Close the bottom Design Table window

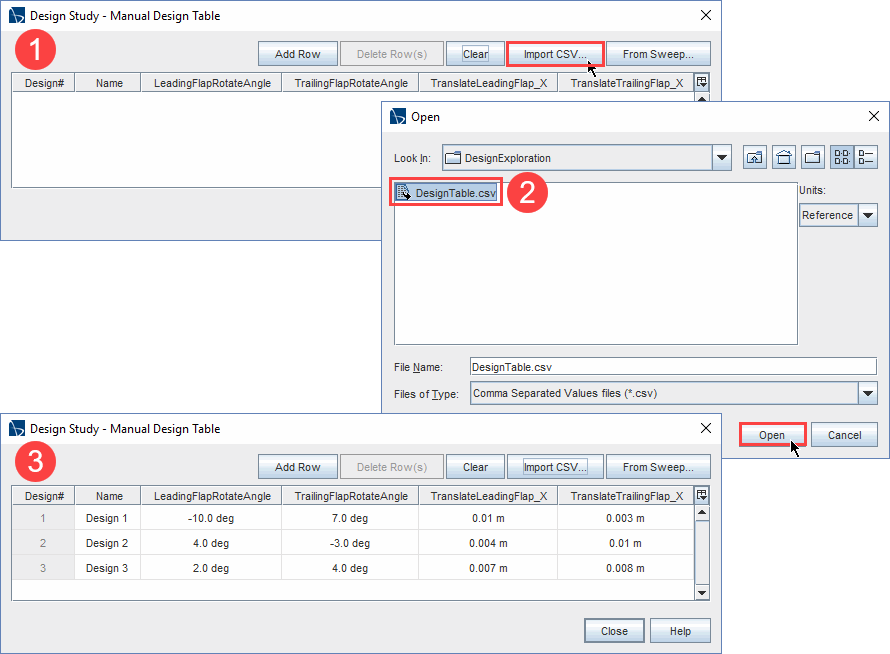coord(706,428)
